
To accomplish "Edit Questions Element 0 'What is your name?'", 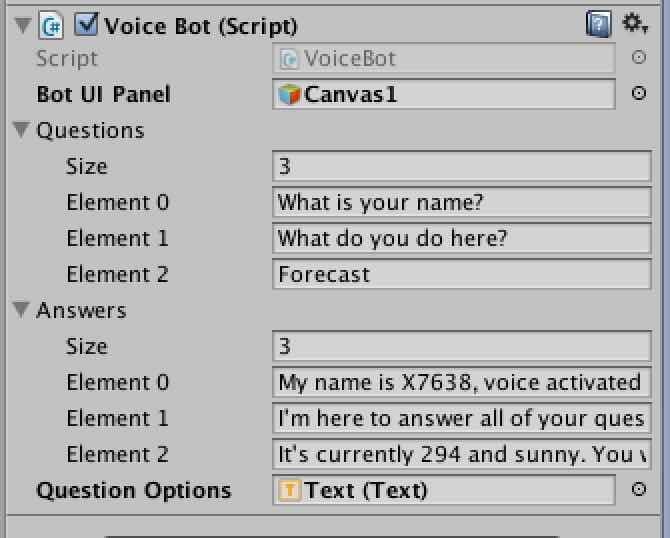I will [x=461, y=202].
